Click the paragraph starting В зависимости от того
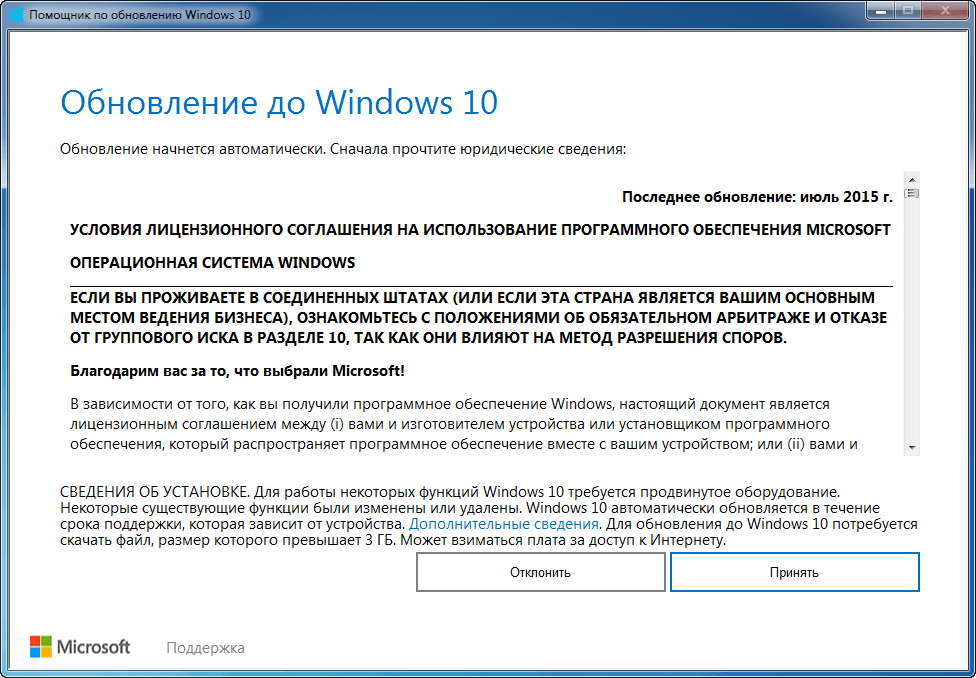The image size is (976, 678). click(x=464, y=424)
